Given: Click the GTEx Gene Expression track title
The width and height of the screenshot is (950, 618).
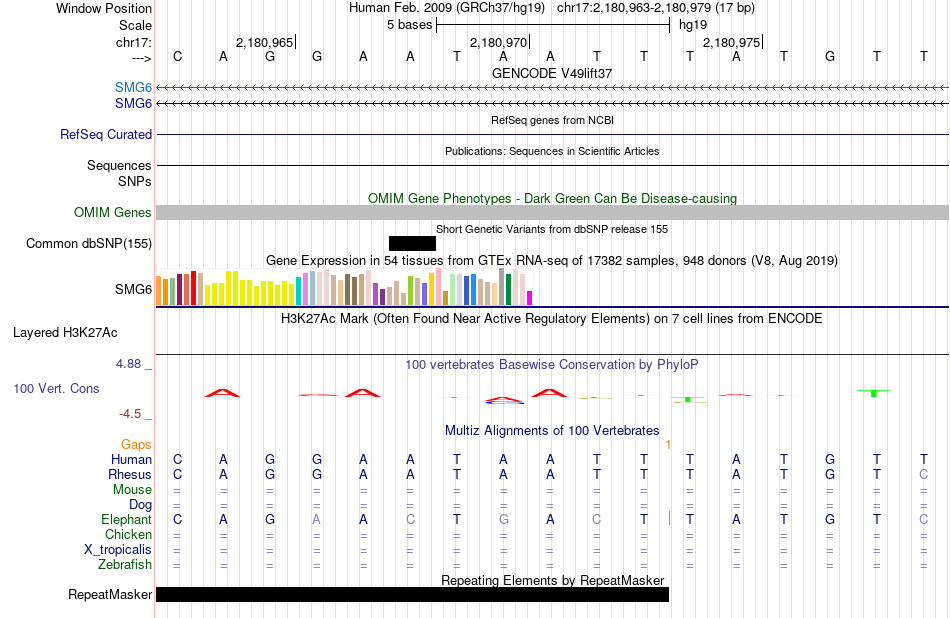Looking at the screenshot, I should click(x=552, y=261).
